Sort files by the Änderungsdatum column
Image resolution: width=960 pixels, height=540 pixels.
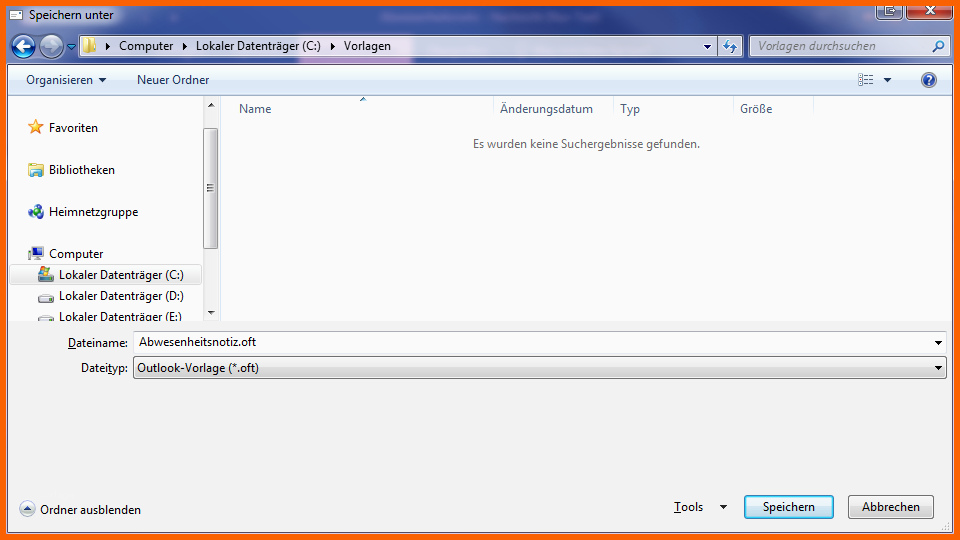point(546,109)
